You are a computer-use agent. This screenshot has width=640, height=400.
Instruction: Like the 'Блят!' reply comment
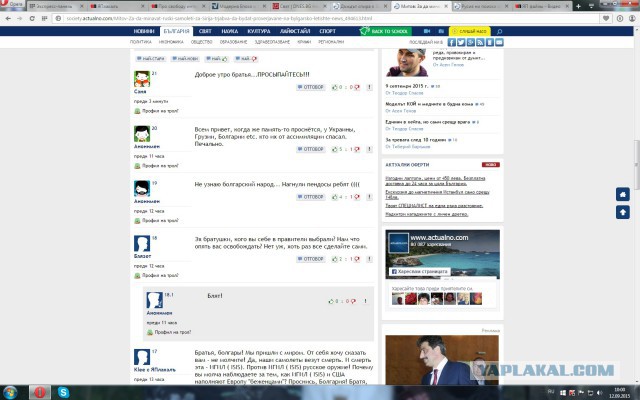coord(331,301)
